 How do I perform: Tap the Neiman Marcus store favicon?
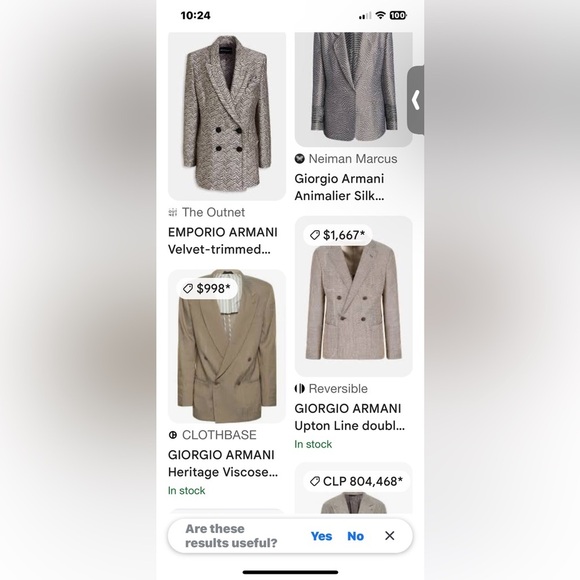(299, 159)
